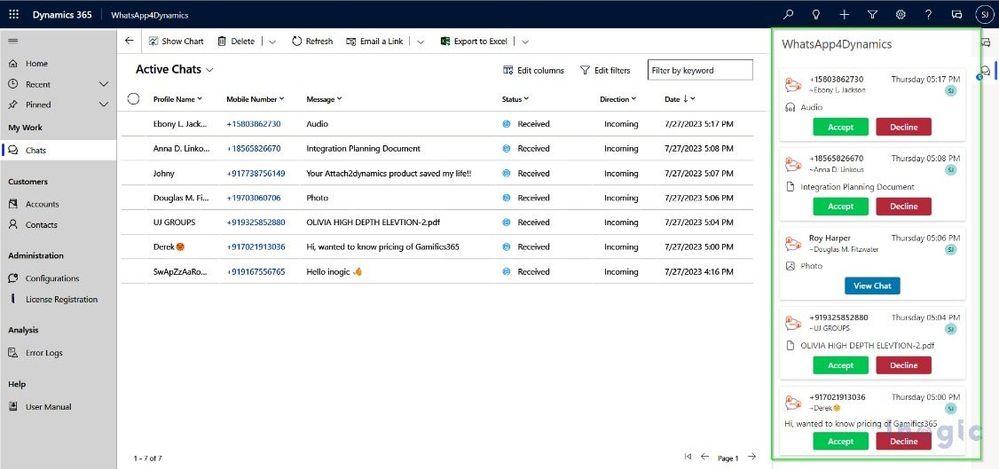Screen dimensions: 999x469
Task: Accept the UJ GROUPS pdf chat
Action: [840, 365]
